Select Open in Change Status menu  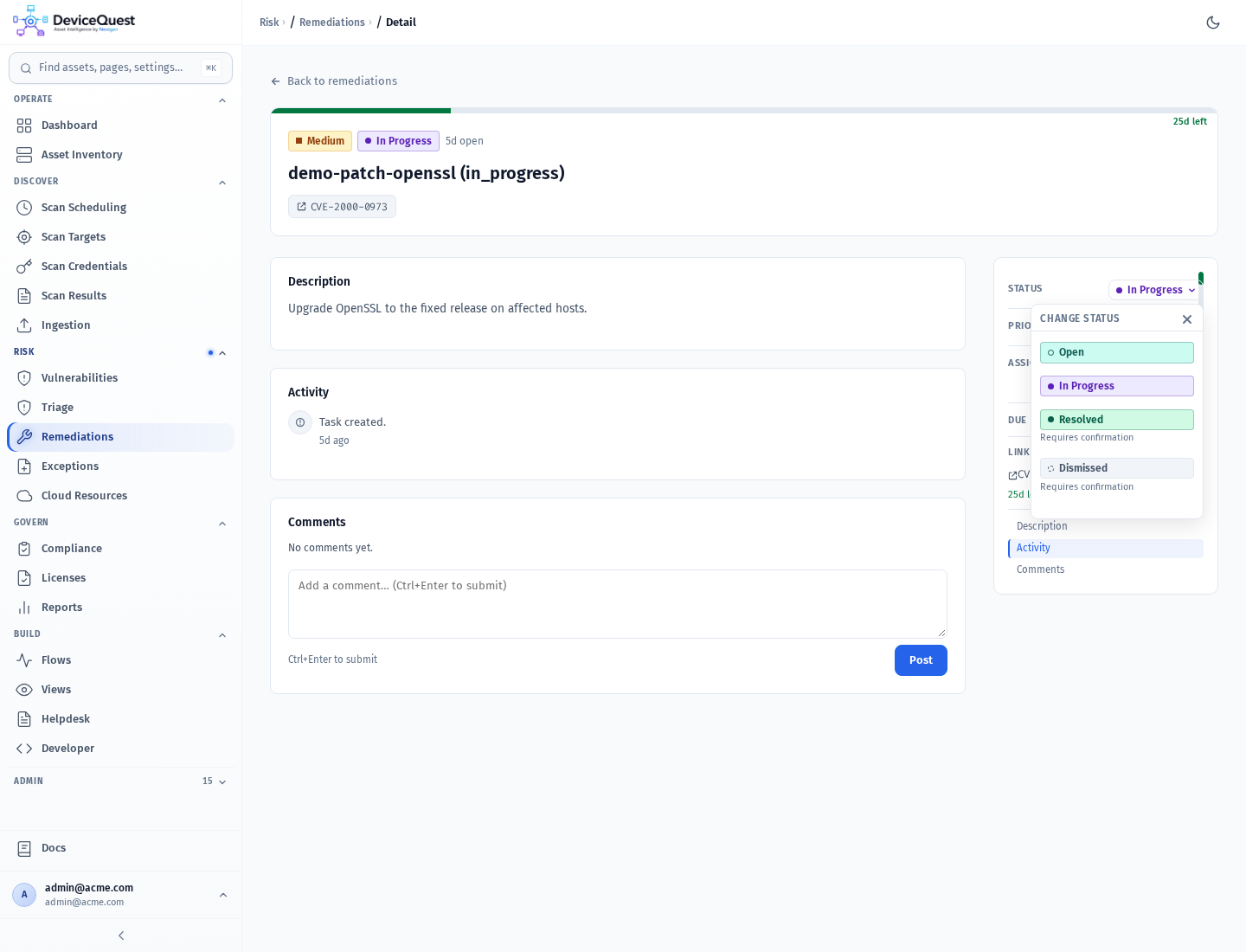[1117, 352]
